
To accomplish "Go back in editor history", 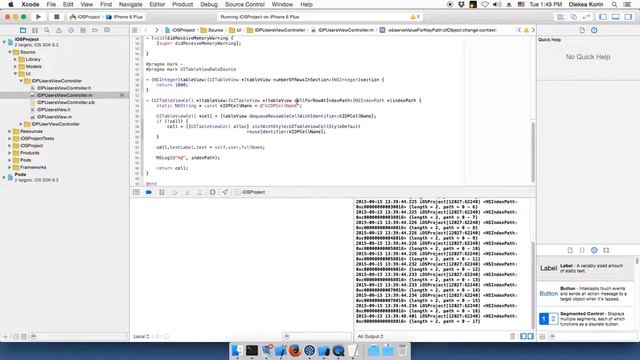I will tap(146, 30).
